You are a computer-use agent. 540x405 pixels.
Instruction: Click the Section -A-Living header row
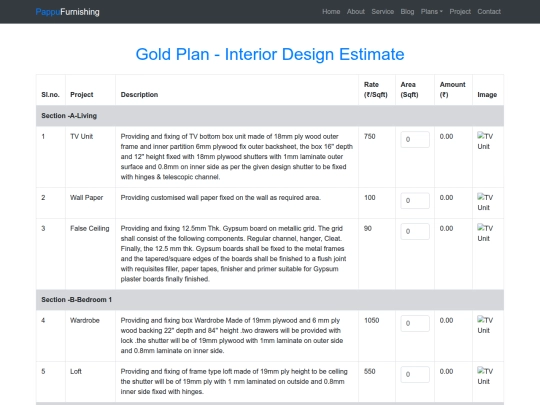[270, 116]
